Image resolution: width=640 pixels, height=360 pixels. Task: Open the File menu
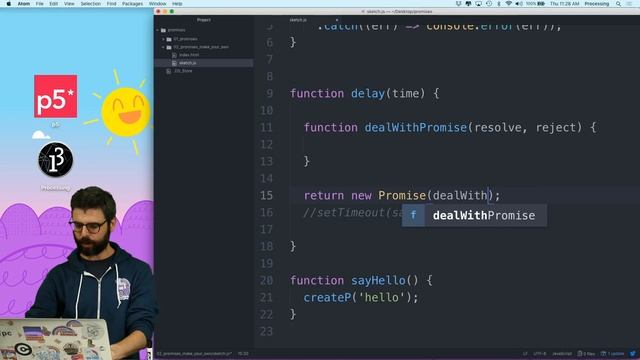point(40,4)
